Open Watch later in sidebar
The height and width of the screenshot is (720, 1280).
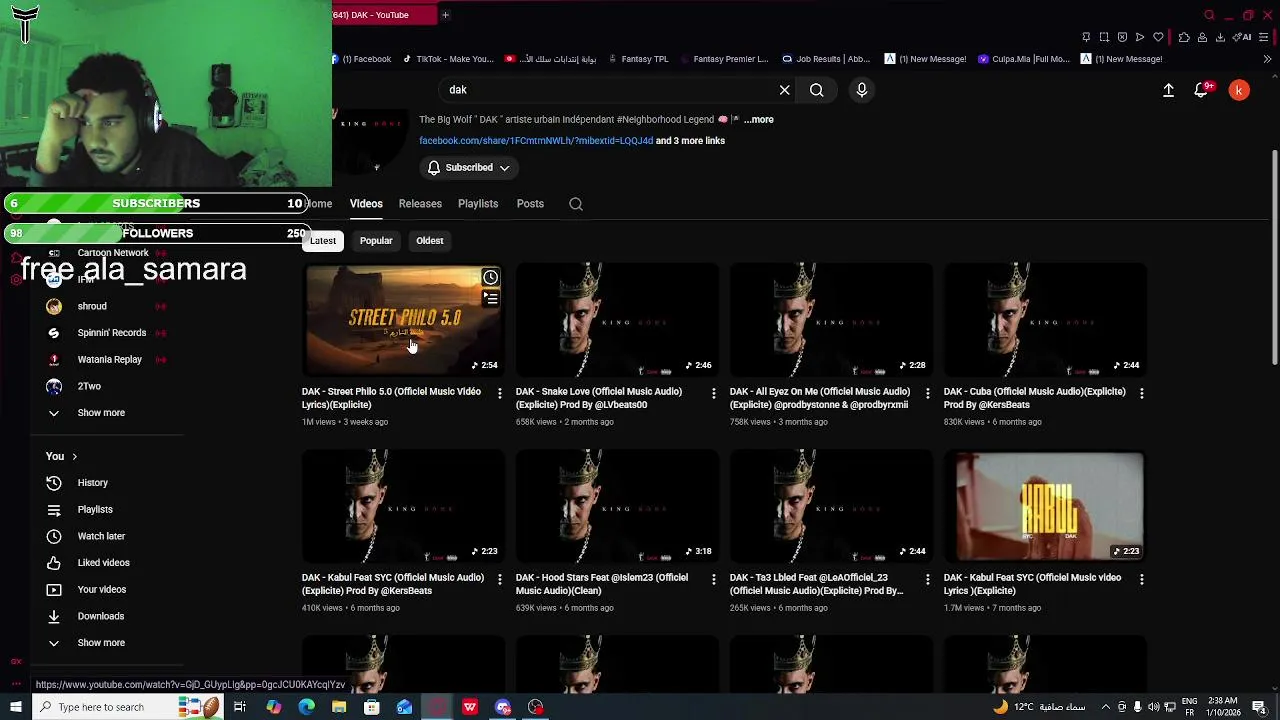click(x=101, y=537)
